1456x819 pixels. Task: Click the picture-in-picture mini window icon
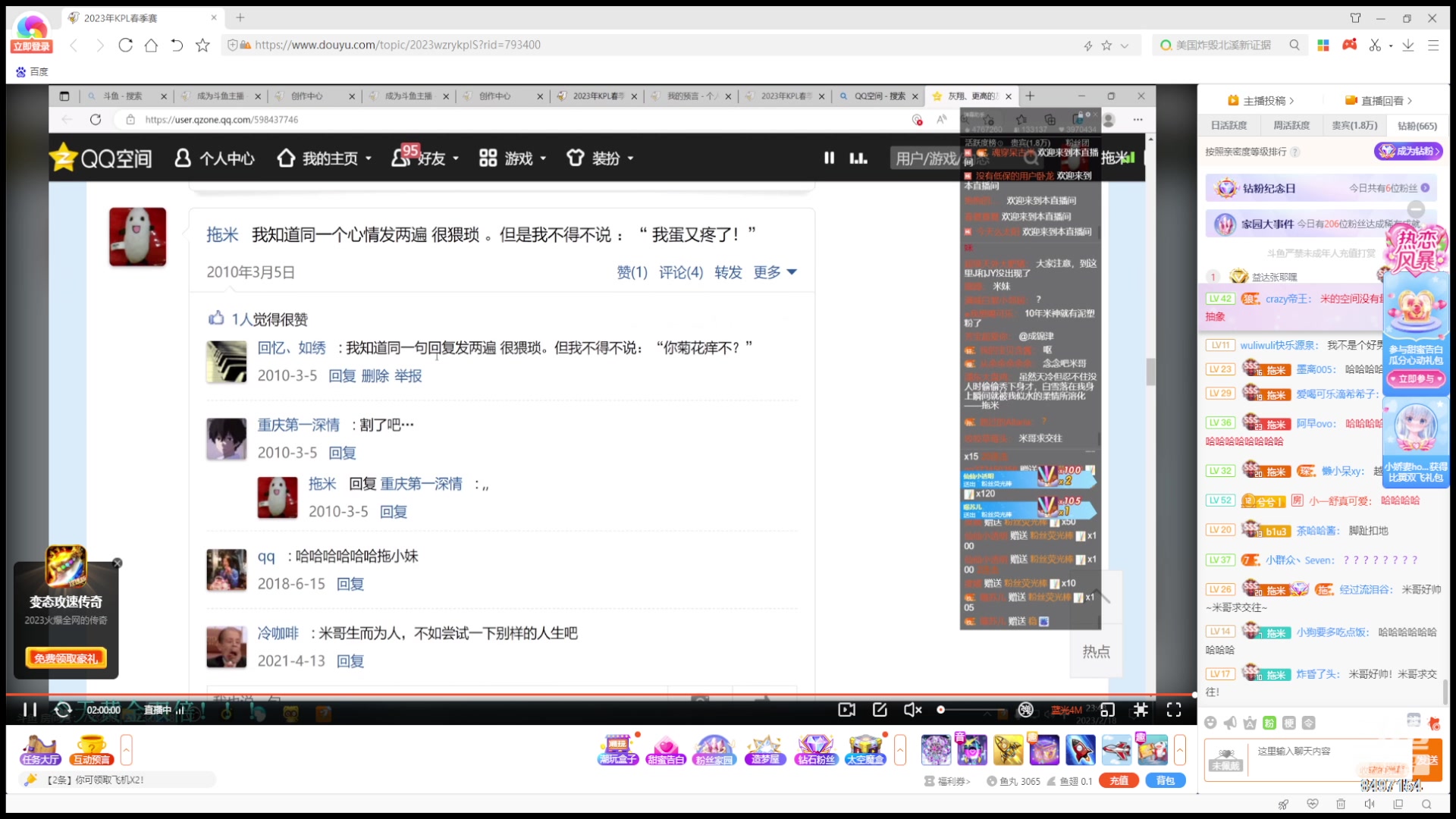point(1107,710)
